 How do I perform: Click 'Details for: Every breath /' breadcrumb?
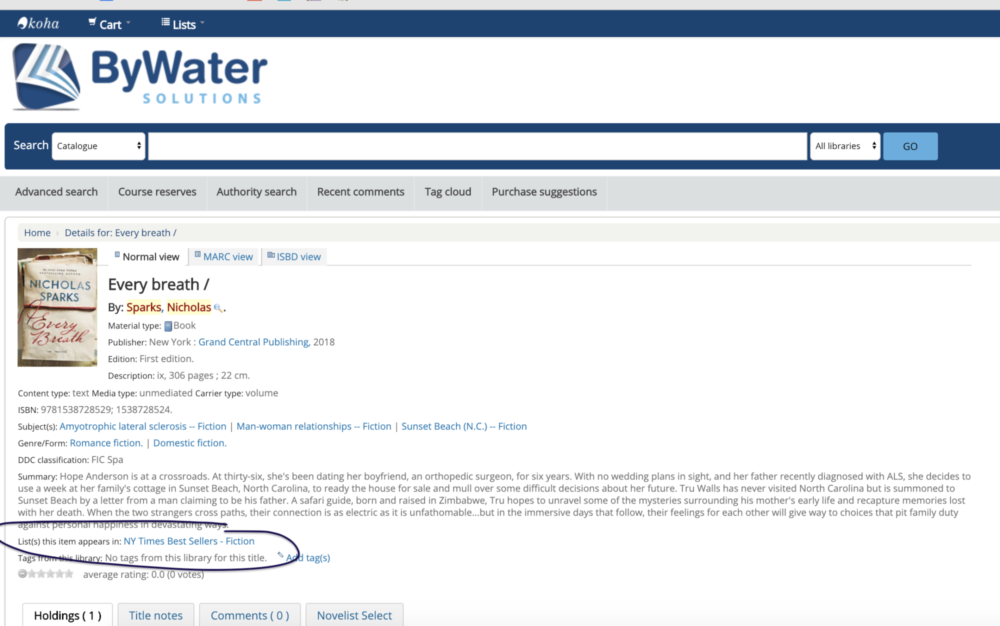pos(121,233)
